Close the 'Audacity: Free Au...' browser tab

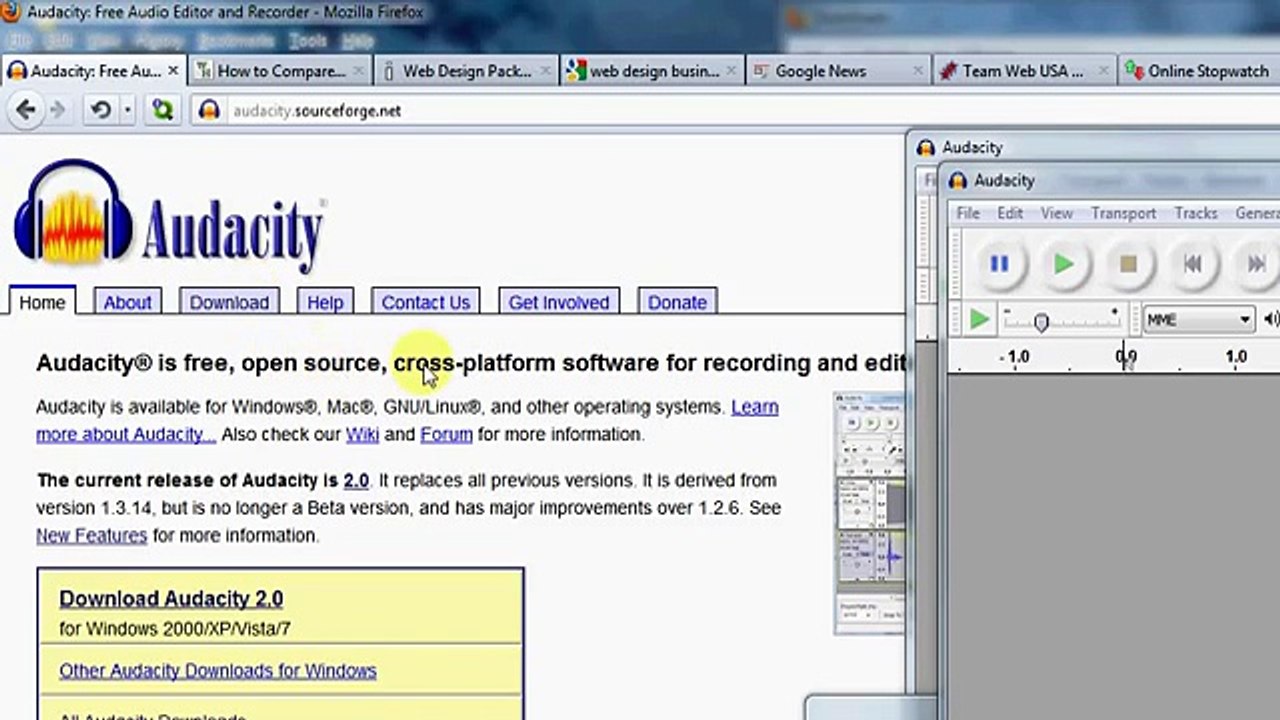(173, 71)
